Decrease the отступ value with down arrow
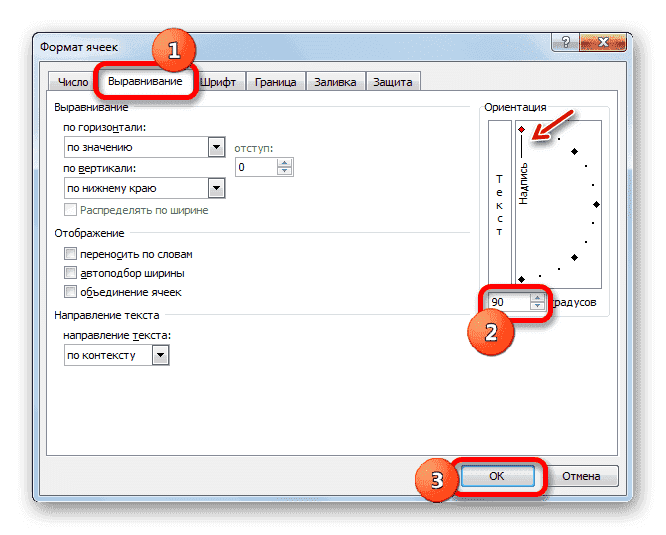This screenshot has width=666, height=535. pos(284,171)
